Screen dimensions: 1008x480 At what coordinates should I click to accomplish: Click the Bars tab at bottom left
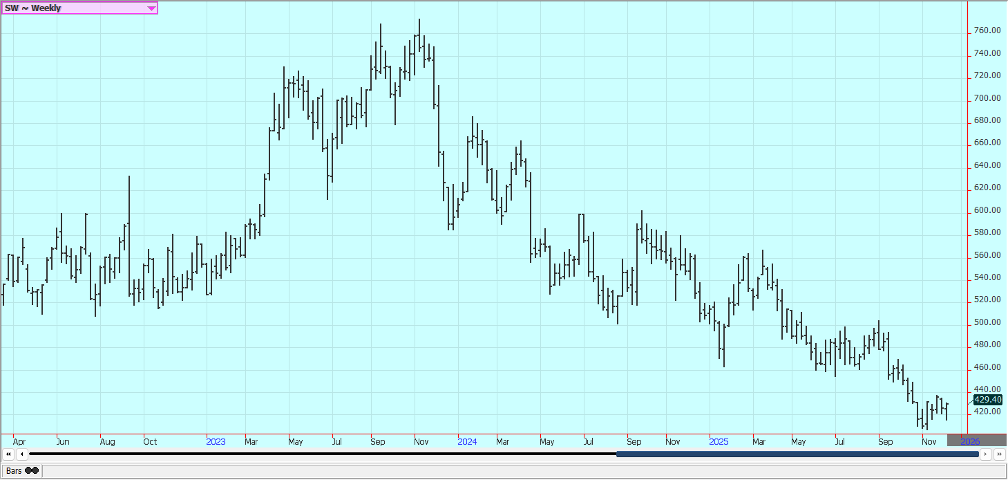click(x=14, y=470)
